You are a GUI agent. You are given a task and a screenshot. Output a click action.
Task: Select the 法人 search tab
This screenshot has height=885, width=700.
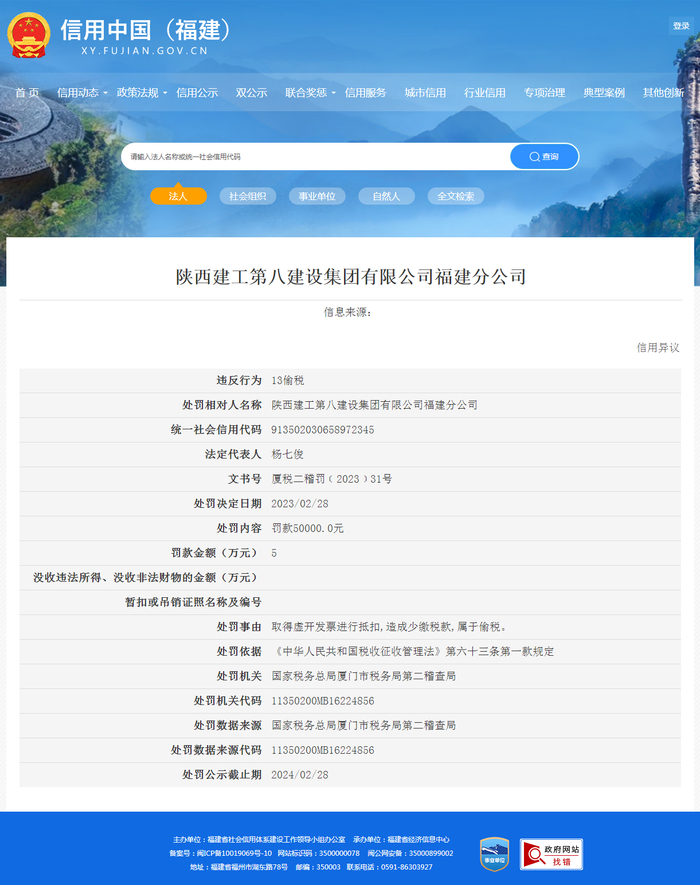click(x=178, y=196)
